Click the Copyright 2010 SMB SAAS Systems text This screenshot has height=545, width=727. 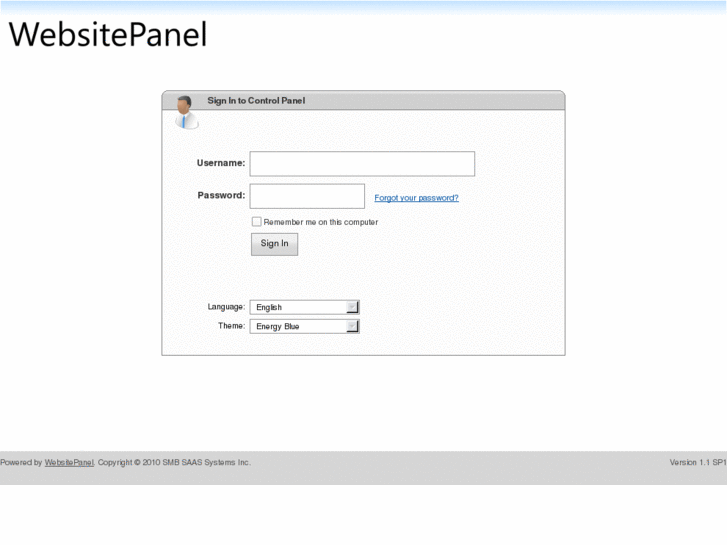tap(174, 462)
